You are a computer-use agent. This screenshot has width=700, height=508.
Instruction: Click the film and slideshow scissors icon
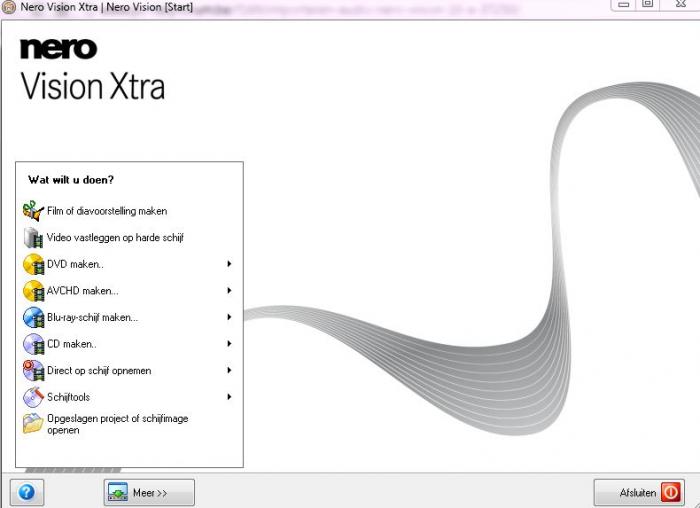33,211
